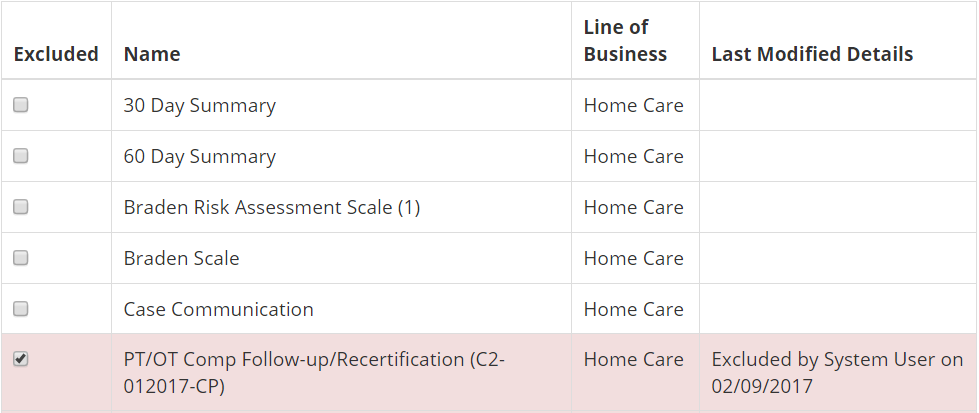Select Home Care in the Braden Scale row
The image size is (979, 413).
pos(633,258)
